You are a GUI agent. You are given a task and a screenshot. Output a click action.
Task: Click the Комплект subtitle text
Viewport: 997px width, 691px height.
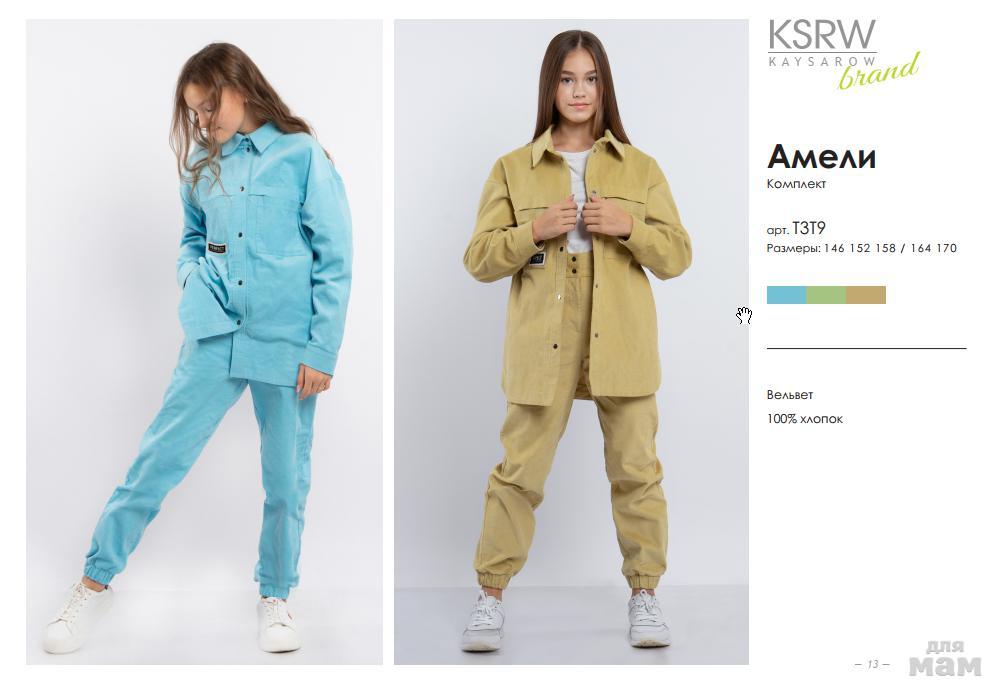click(796, 184)
